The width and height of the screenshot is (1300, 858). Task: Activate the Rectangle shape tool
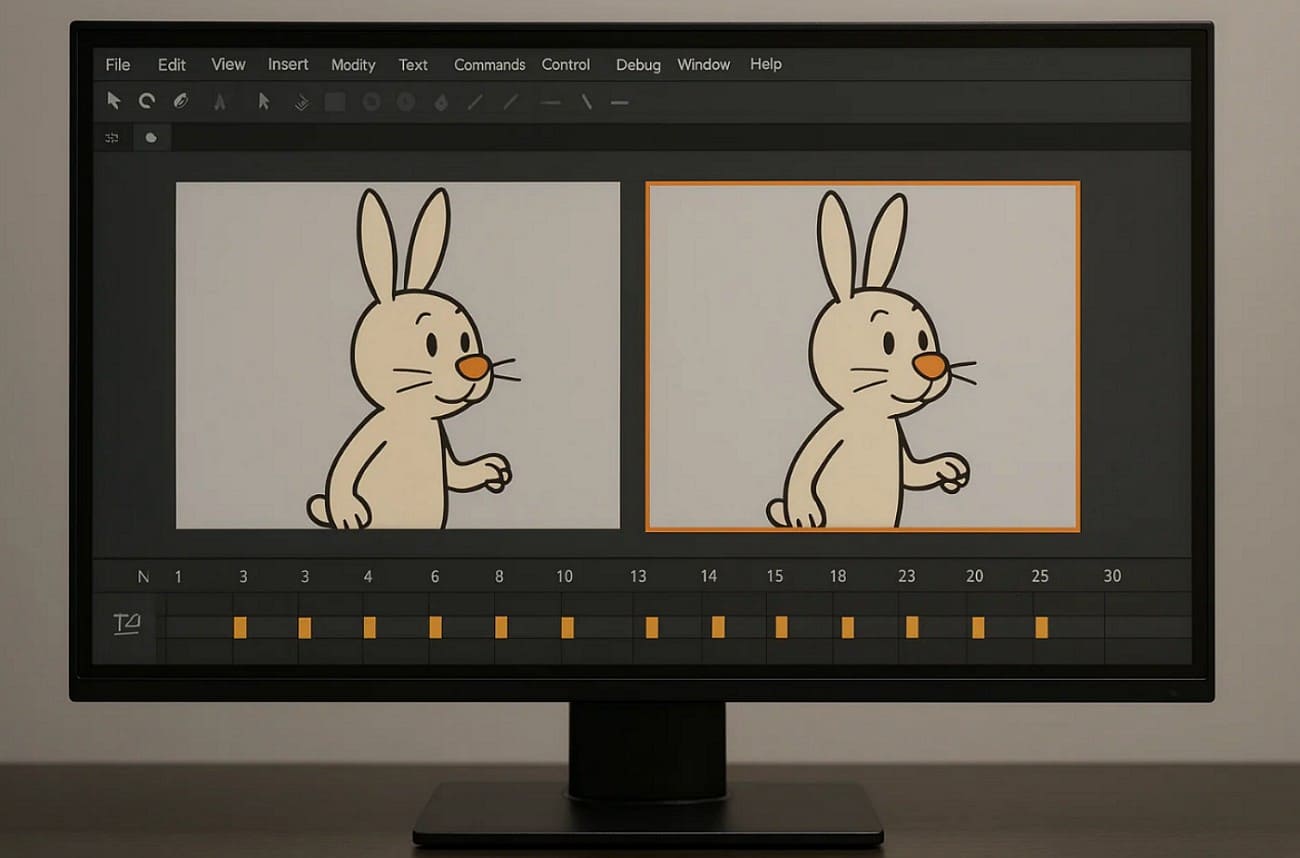(x=335, y=101)
